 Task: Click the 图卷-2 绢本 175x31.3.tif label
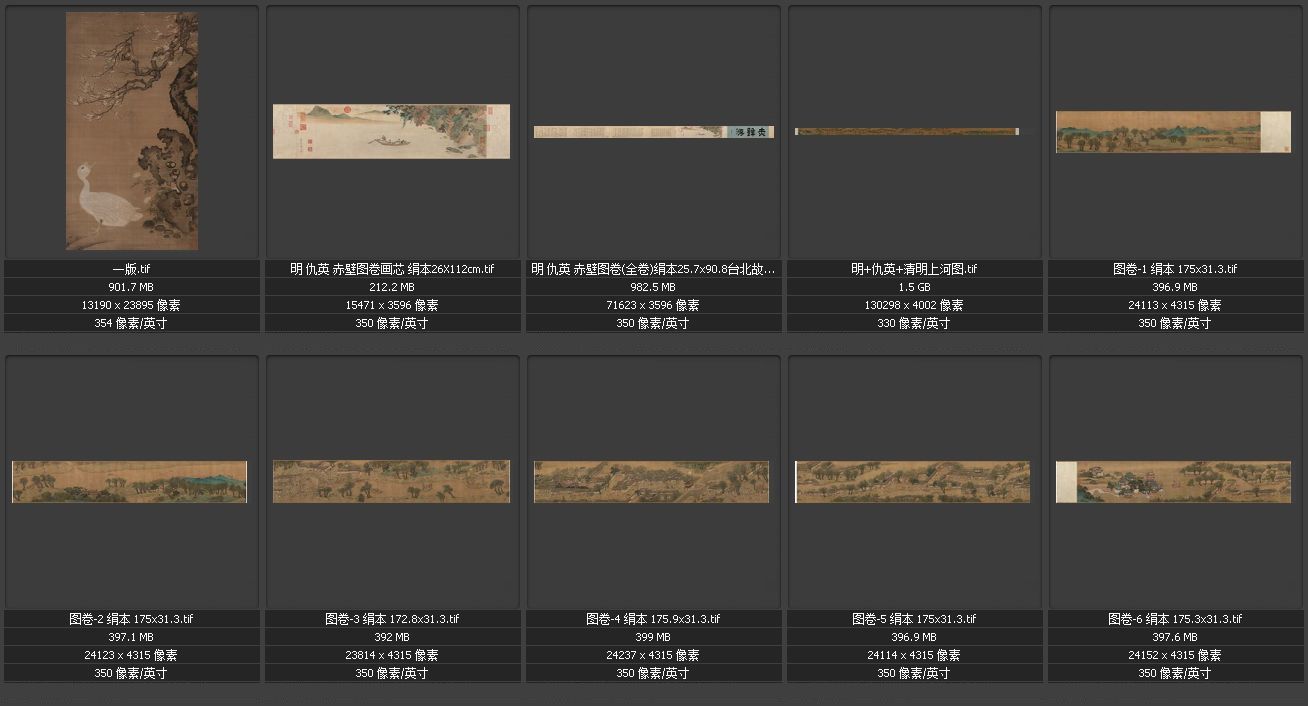pyautogui.click(x=131, y=619)
